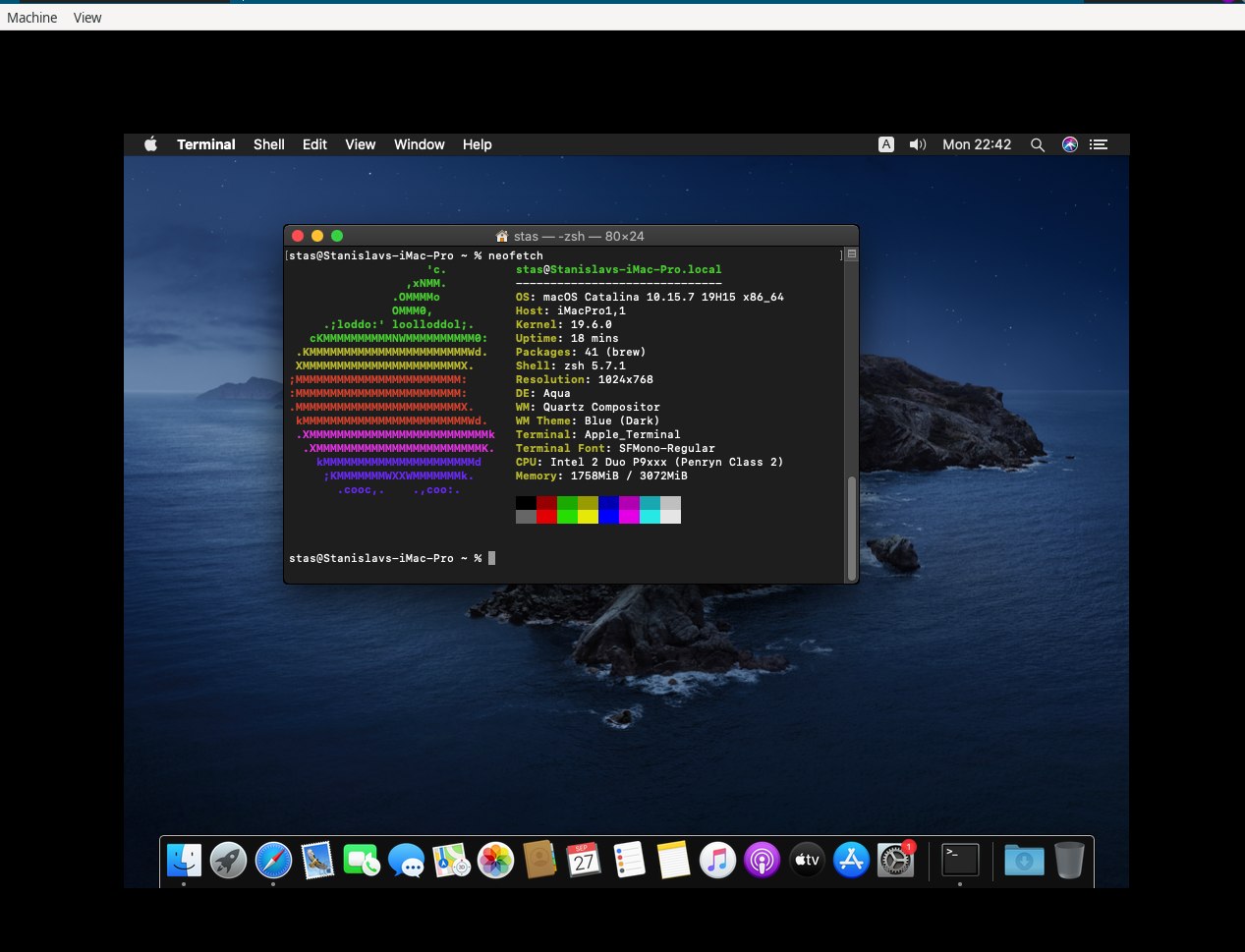Click the stas@Stanislavs-iMac-Pro.local header
The width and height of the screenshot is (1245, 952).
click(x=619, y=269)
